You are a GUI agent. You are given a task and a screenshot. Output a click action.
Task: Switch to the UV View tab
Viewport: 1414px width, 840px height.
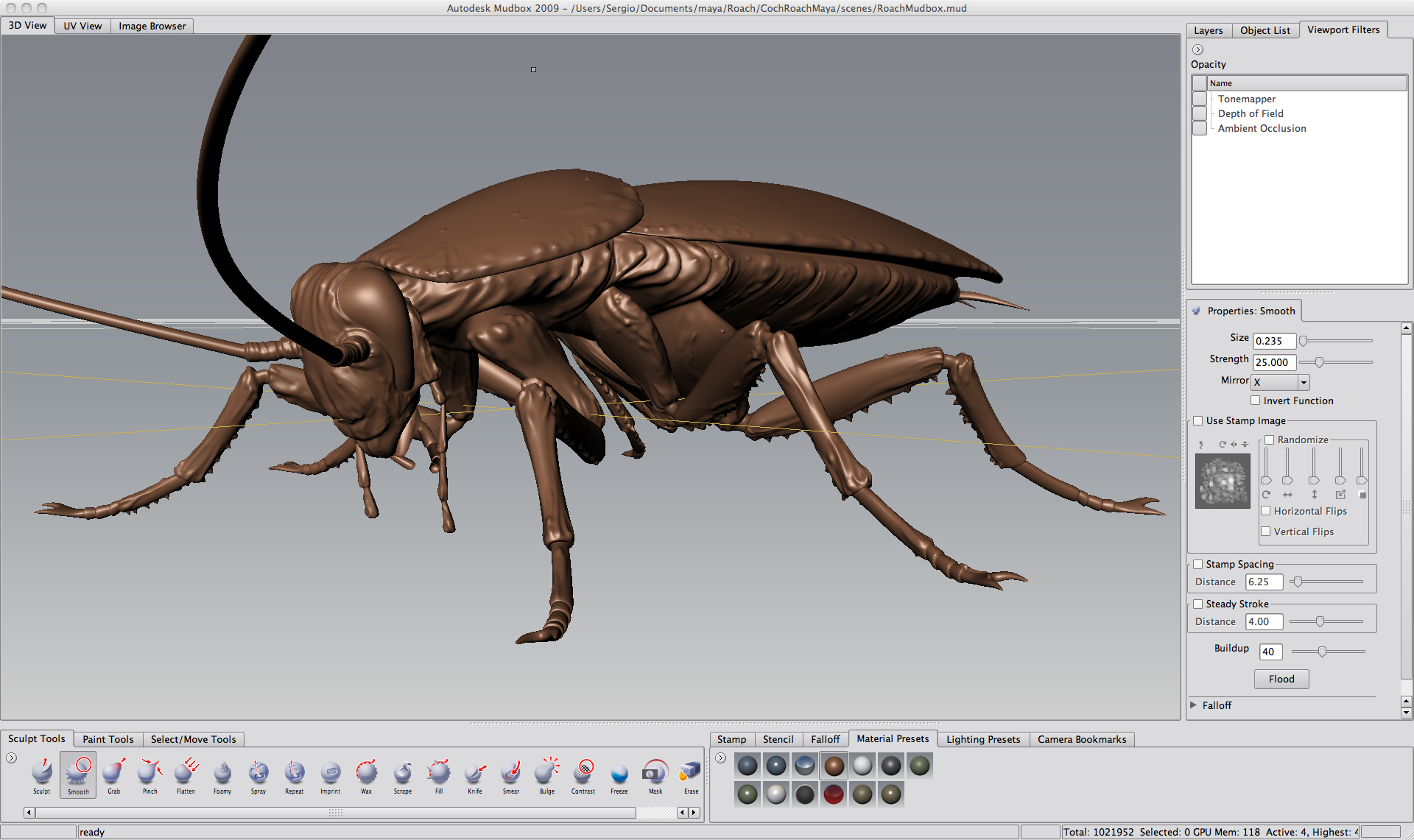[x=82, y=26]
